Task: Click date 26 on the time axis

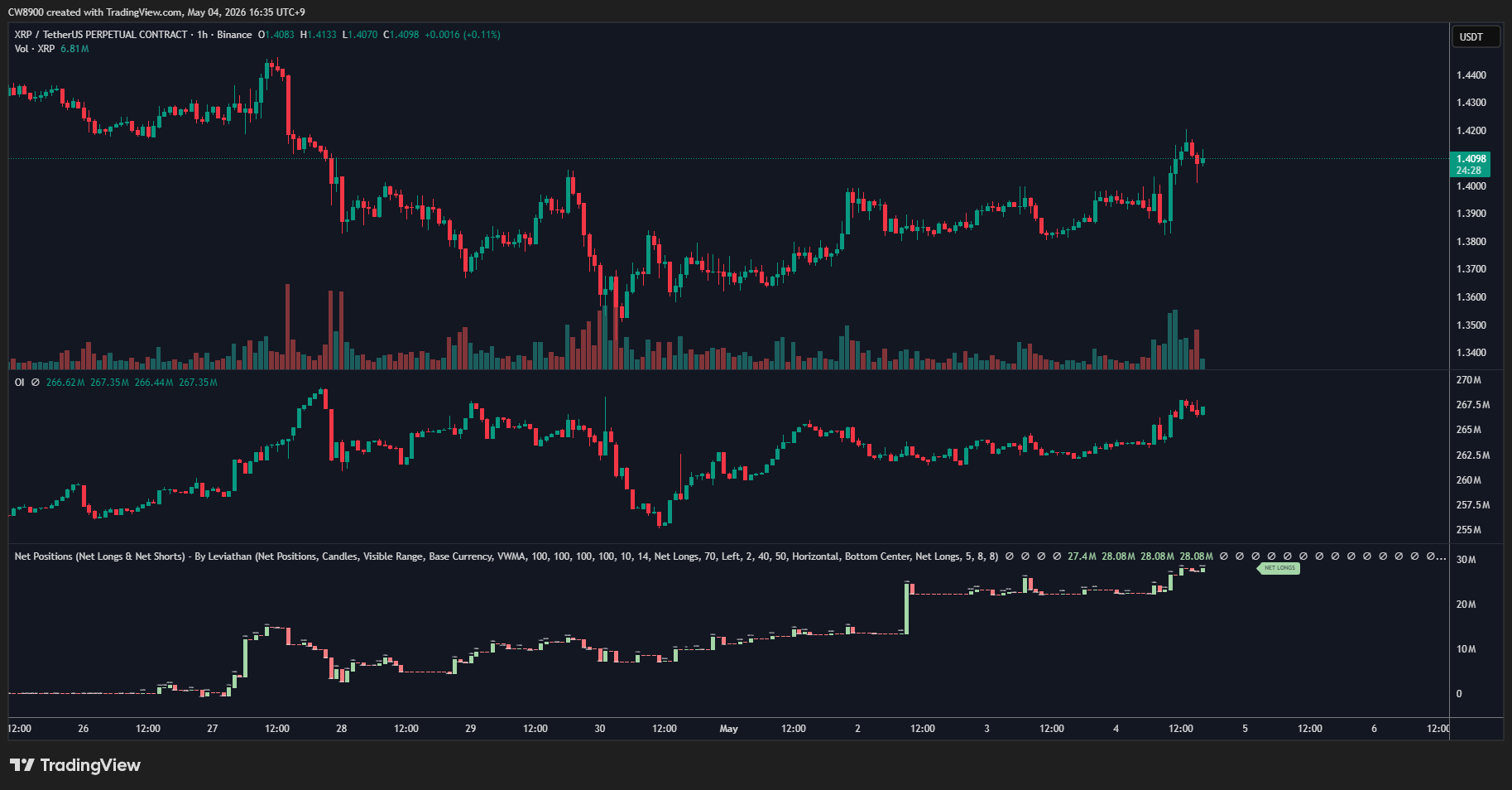Action: click(x=83, y=729)
